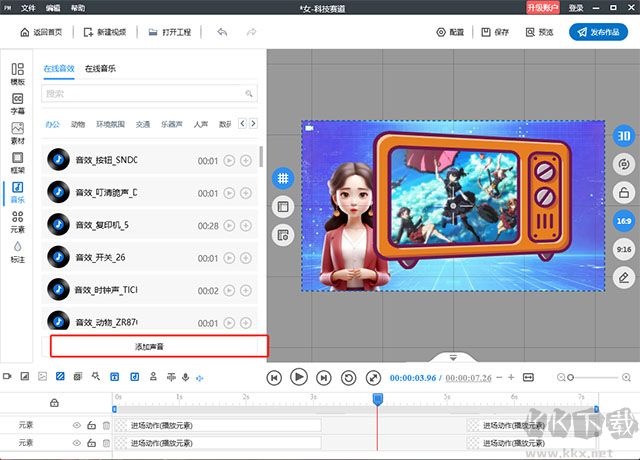Open the 字幕 (subtitles) sidebar panel
Image resolution: width=640 pixels, height=460 pixels.
tap(17, 103)
